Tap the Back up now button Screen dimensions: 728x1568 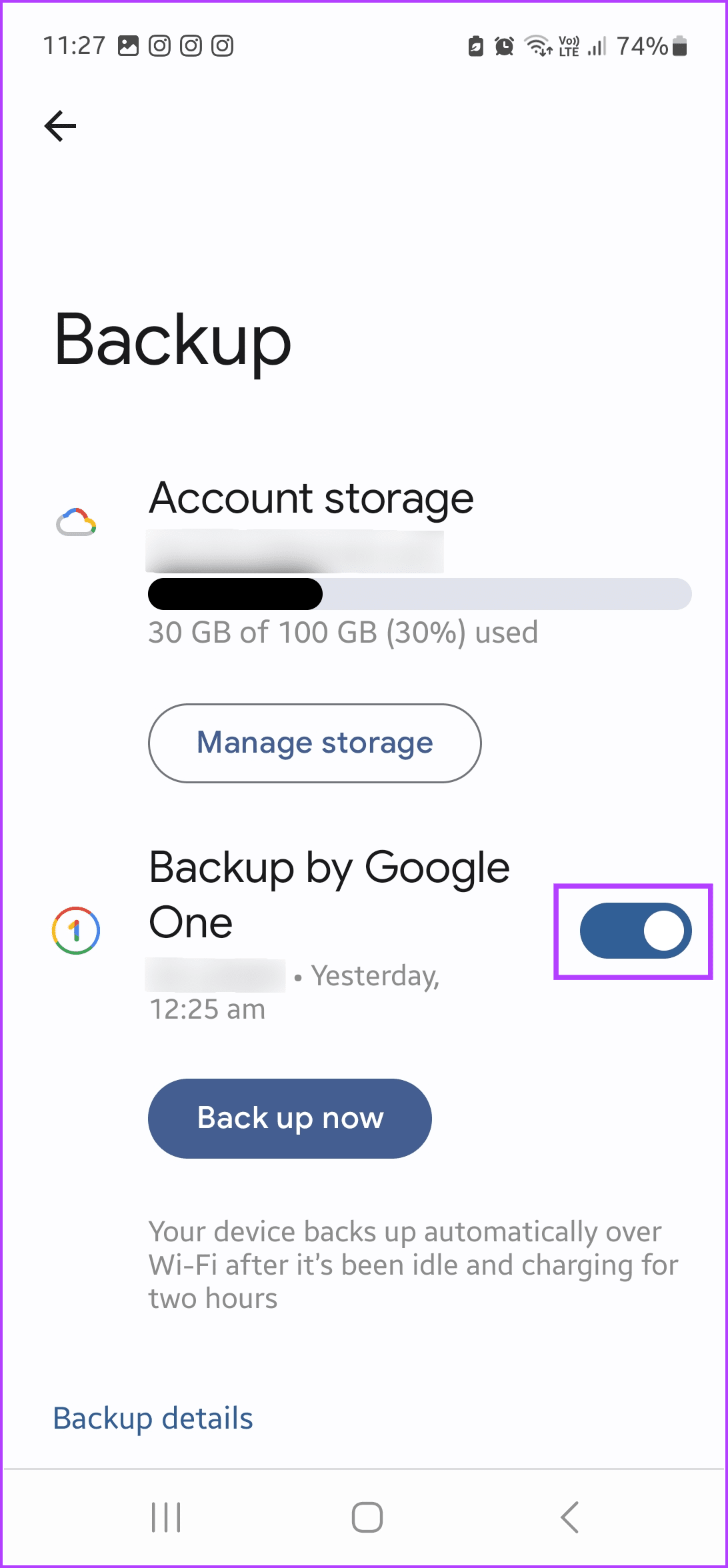pos(290,1118)
